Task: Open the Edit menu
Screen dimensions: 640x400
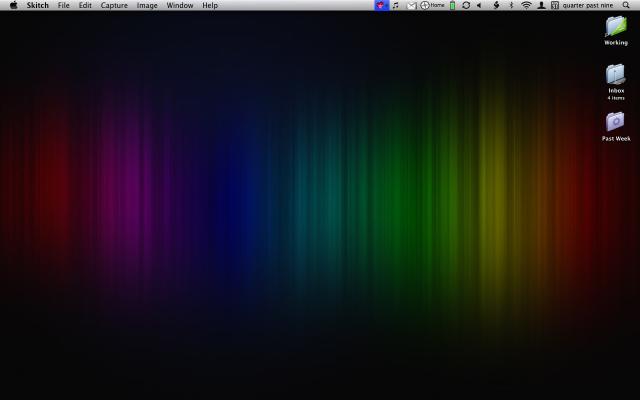Action: (x=85, y=5)
